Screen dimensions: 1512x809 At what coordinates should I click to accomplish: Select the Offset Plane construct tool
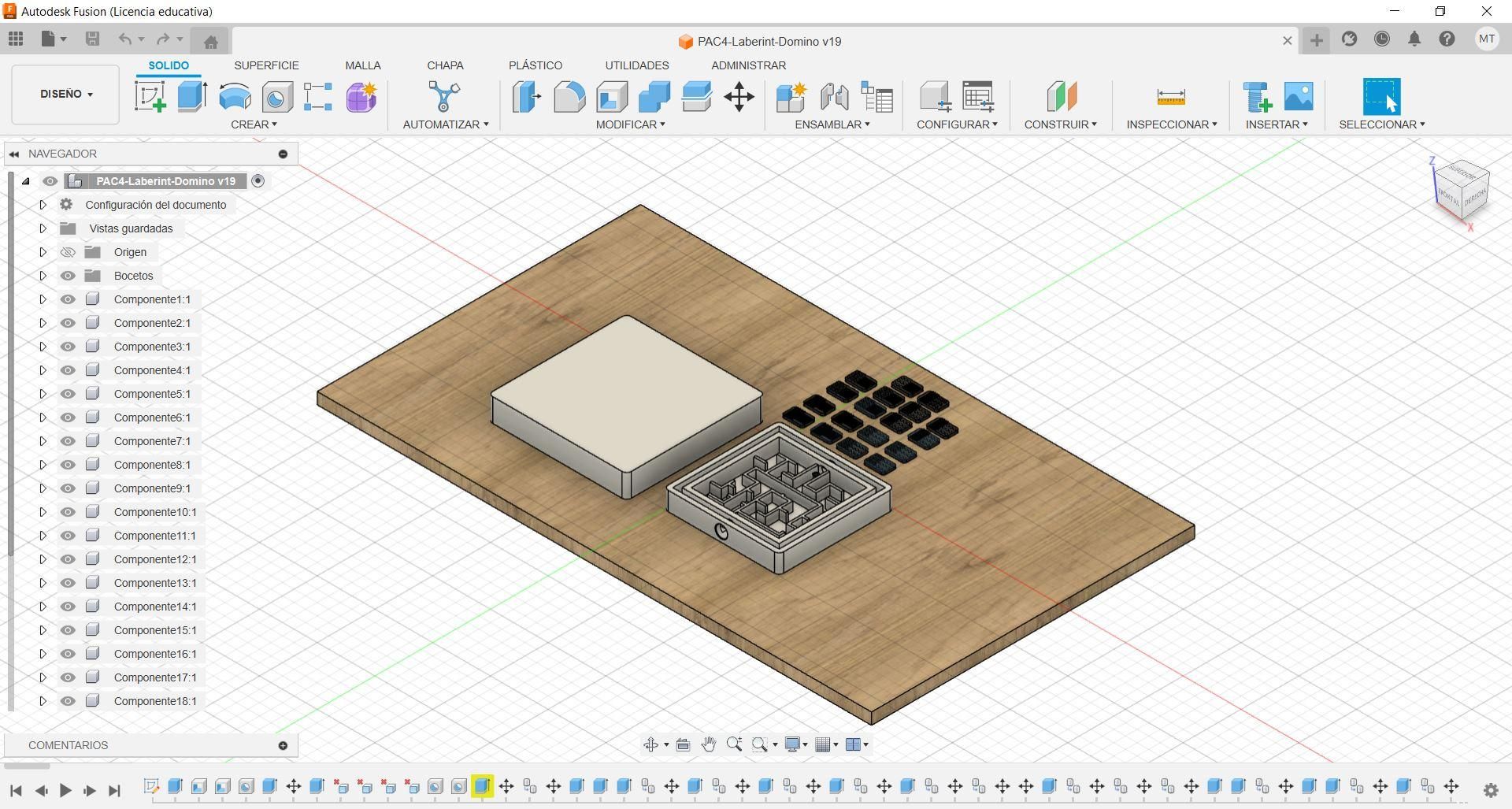pyautogui.click(x=1061, y=97)
